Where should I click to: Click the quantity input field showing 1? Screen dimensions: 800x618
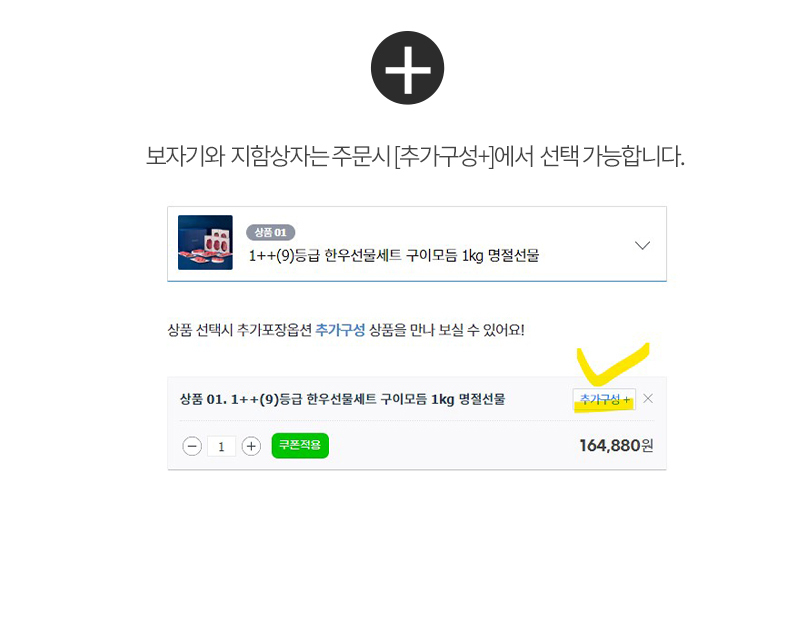[x=221, y=447]
